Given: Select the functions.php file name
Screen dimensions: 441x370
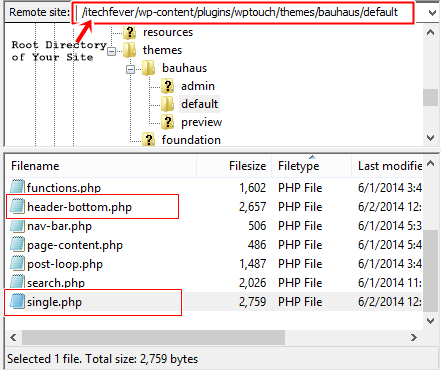Looking at the screenshot, I should pyautogui.click(x=64, y=187).
